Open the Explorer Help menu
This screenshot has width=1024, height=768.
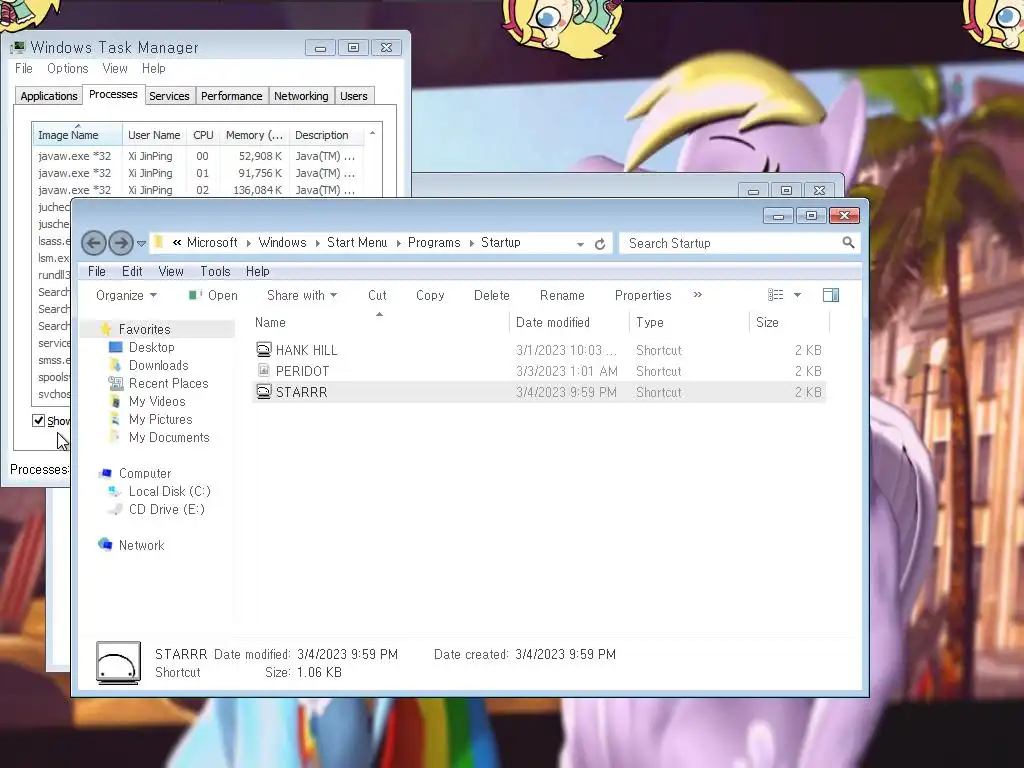coord(257,271)
